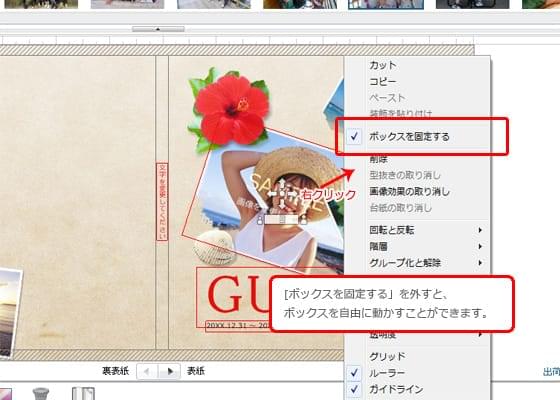Click the large person icon right of photo zoom slider
Screen dimensions: 560x400
coord(304,219)
